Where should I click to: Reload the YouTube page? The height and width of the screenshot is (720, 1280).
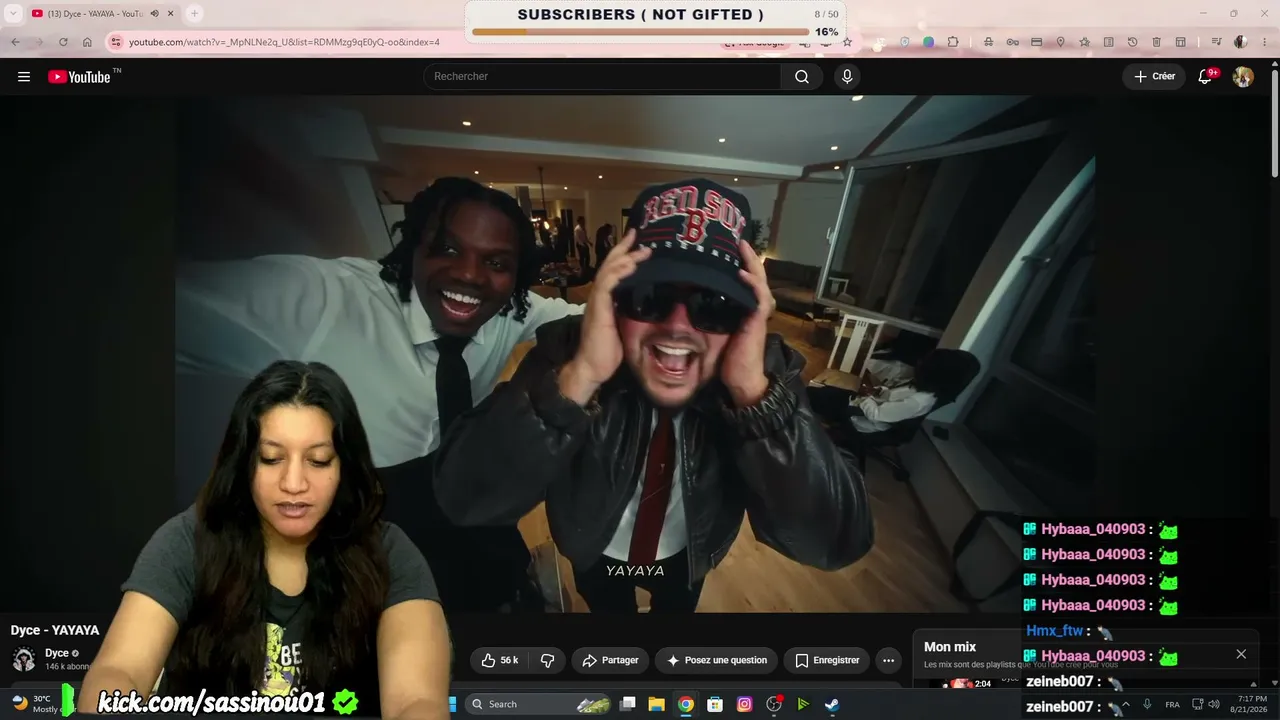(x=63, y=42)
